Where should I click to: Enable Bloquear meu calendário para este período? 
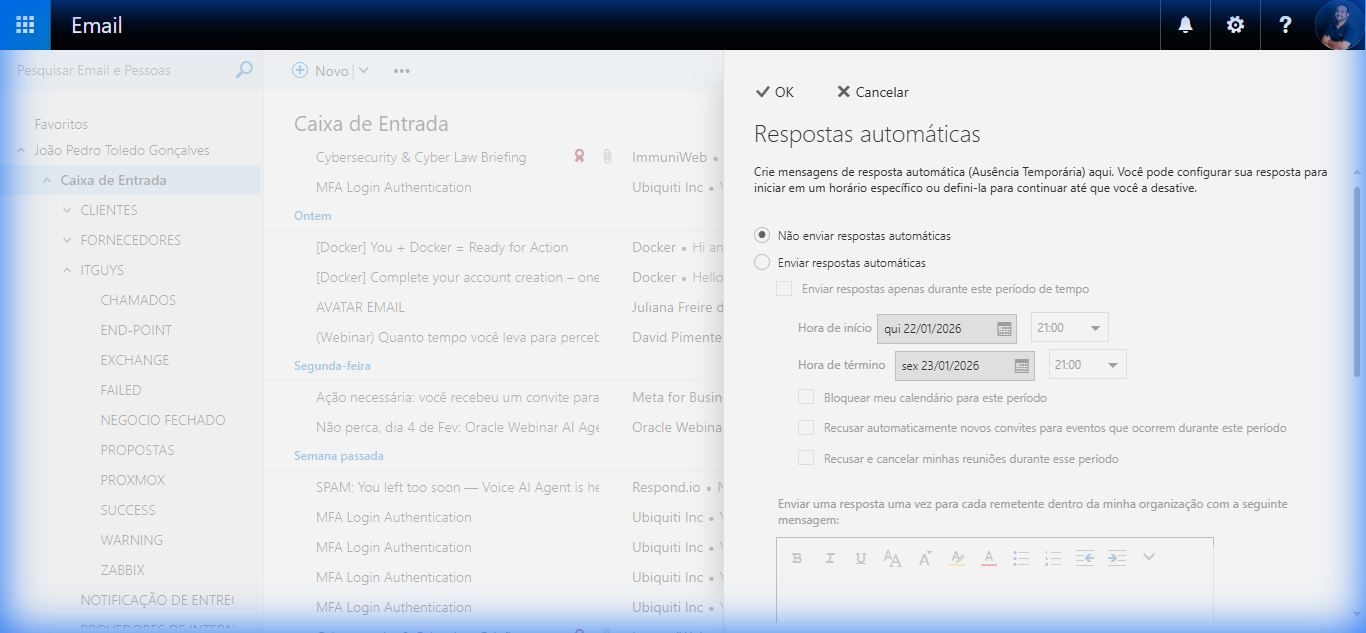806,396
